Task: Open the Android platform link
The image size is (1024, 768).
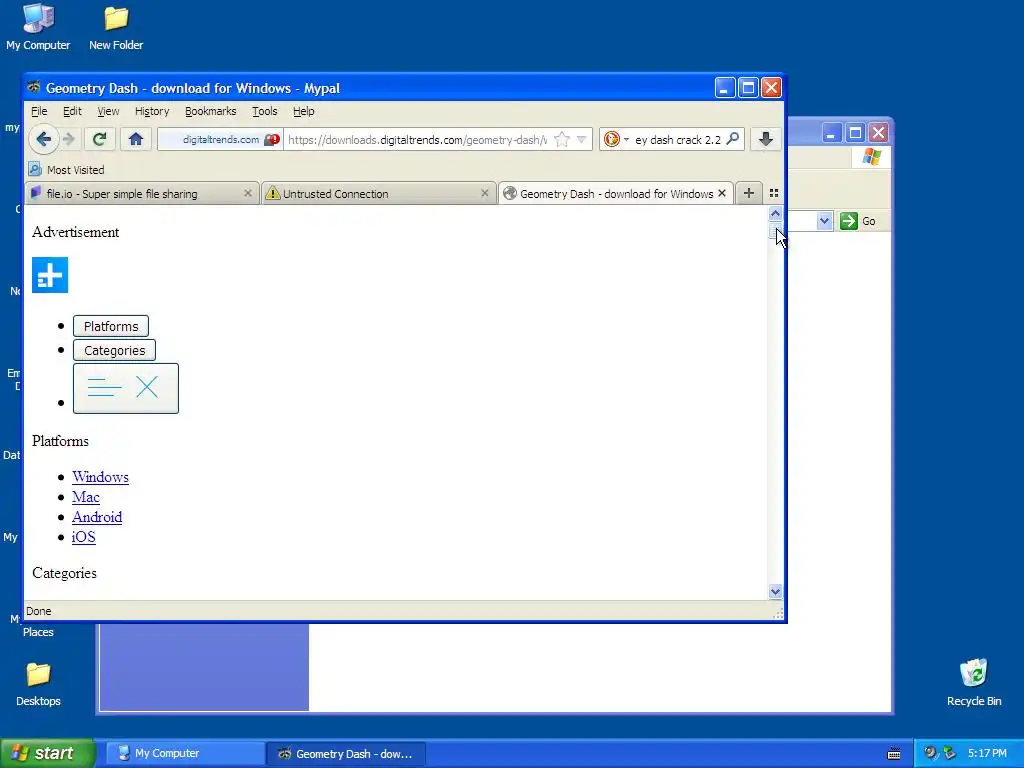Action: click(x=97, y=517)
